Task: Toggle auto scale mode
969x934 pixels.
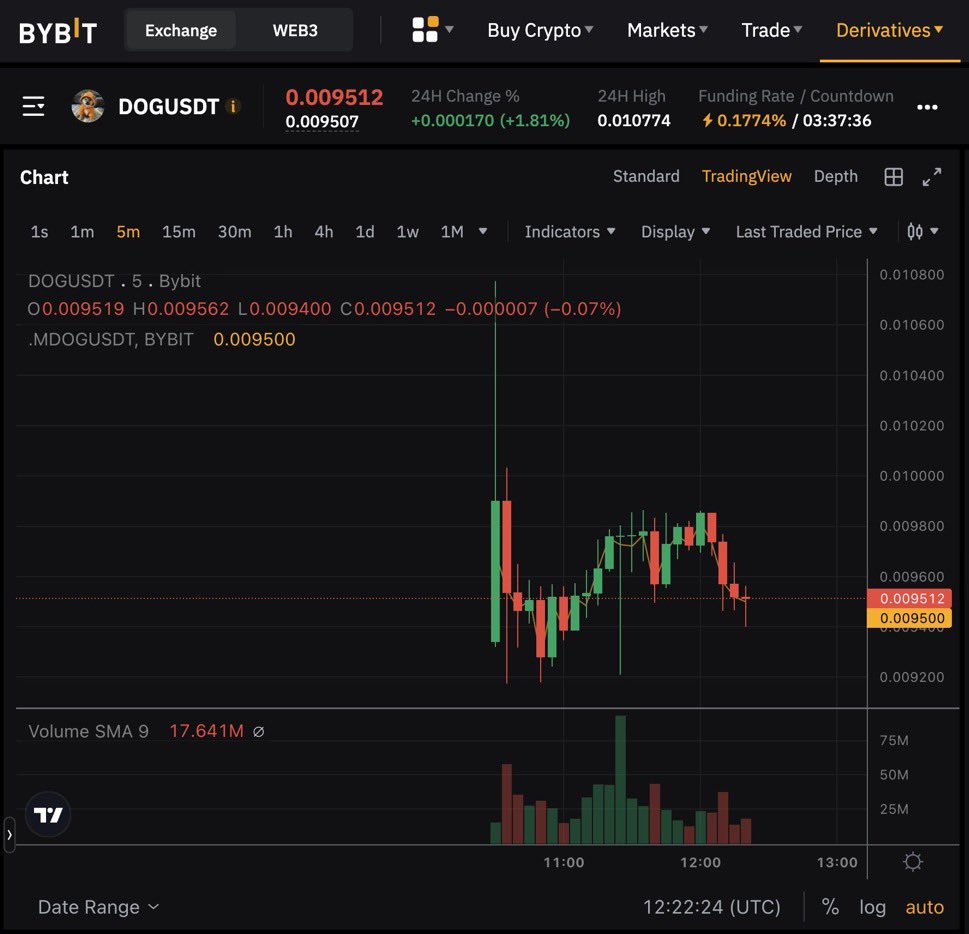Action: click(924, 907)
